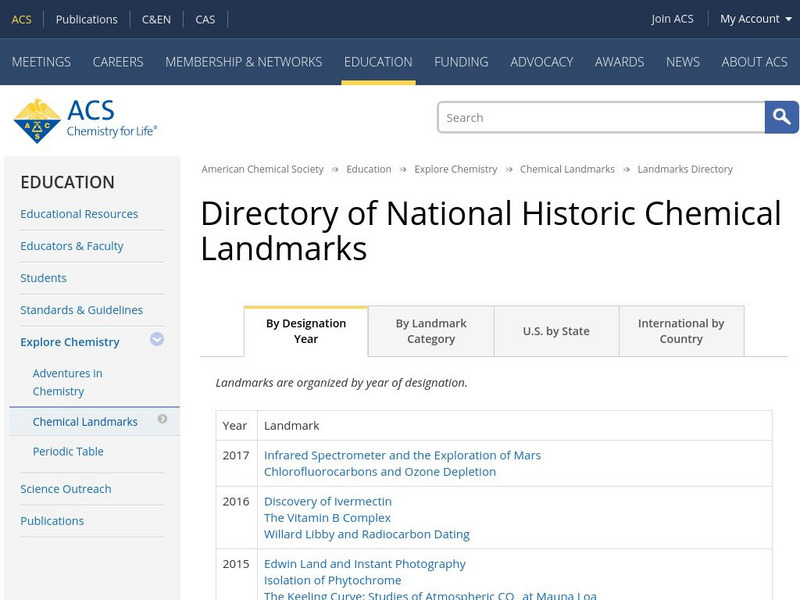This screenshot has width=800, height=600.
Task: Select the C&EN top bar item
Action: [x=156, y=18]
